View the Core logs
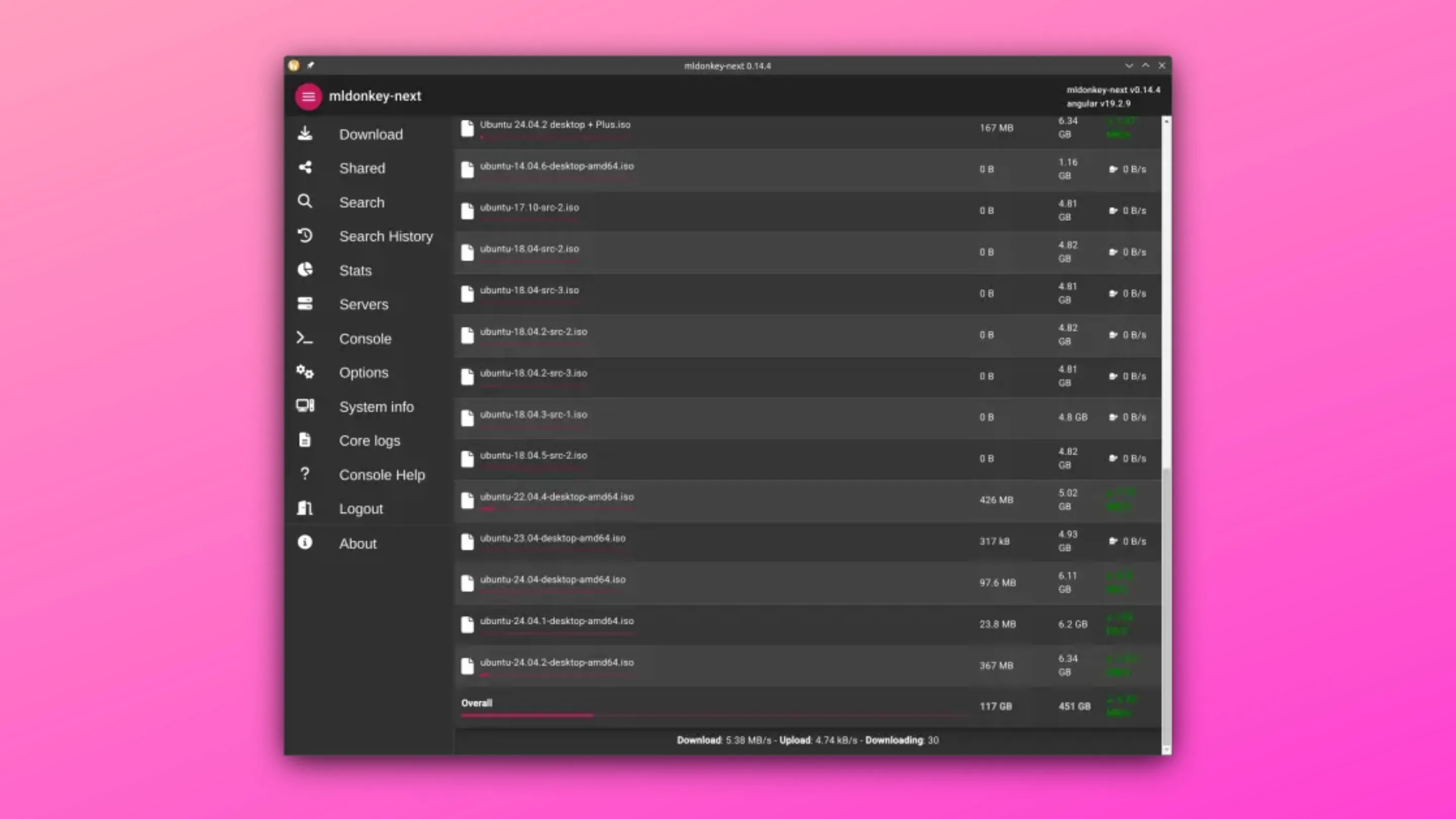Viewport: 1456px width, 819px height. point(370,440)
